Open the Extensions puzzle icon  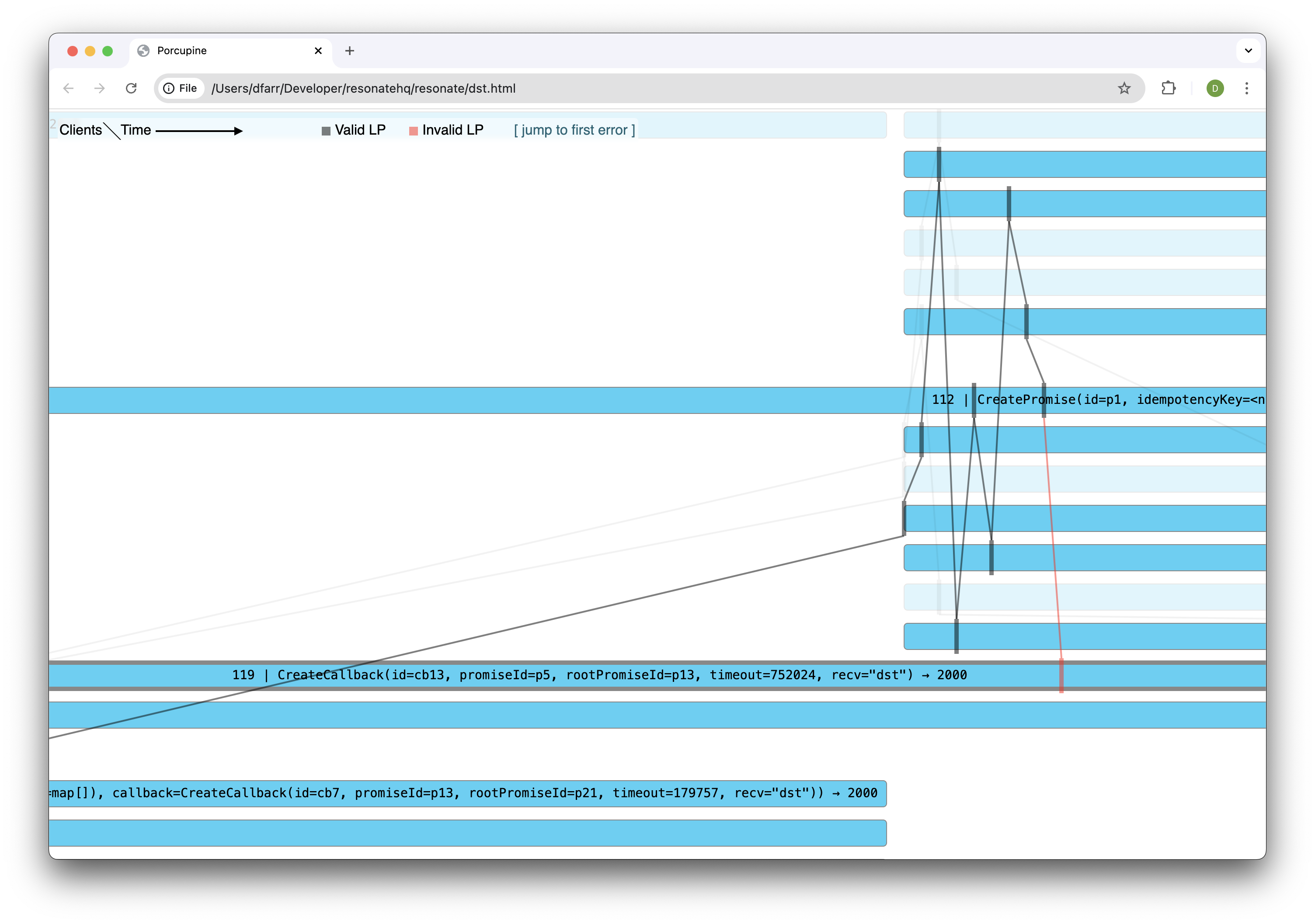point(1169,88)
